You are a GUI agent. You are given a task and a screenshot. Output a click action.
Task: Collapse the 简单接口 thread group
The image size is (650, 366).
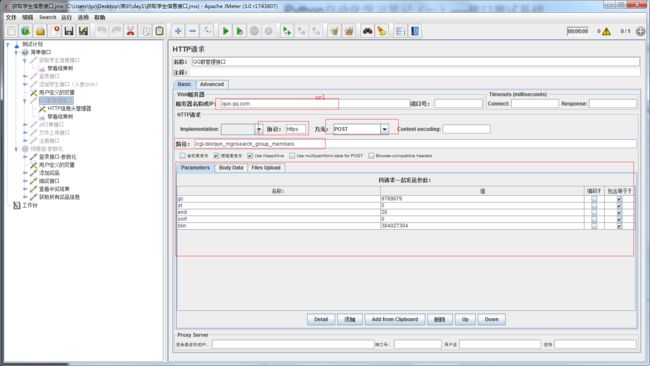(17, 52)
